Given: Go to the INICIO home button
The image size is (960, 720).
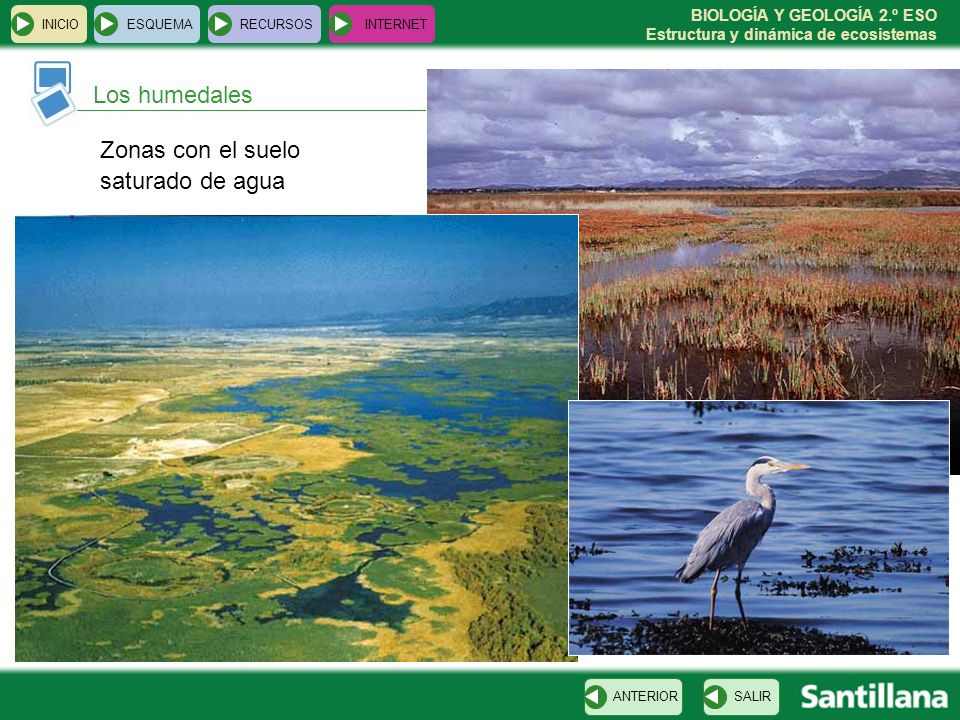Looking at the screenshot, I should (x=49, y=24).
